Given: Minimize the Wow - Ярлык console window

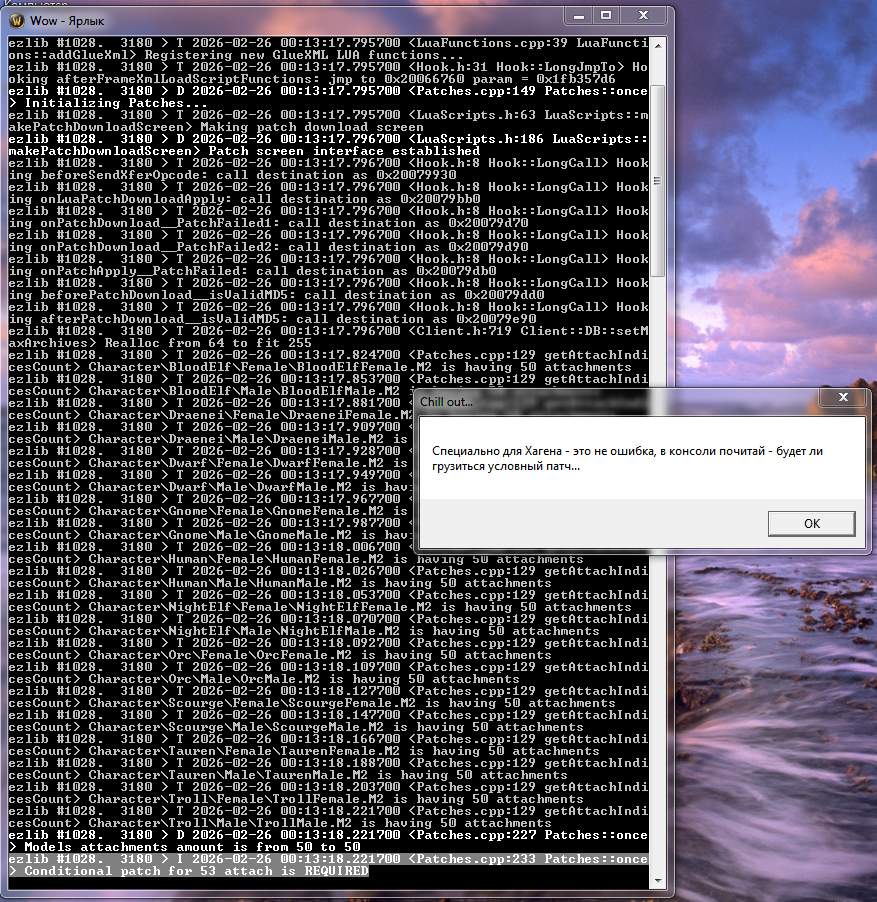Looking at the screenshot, I should [578, 15].
